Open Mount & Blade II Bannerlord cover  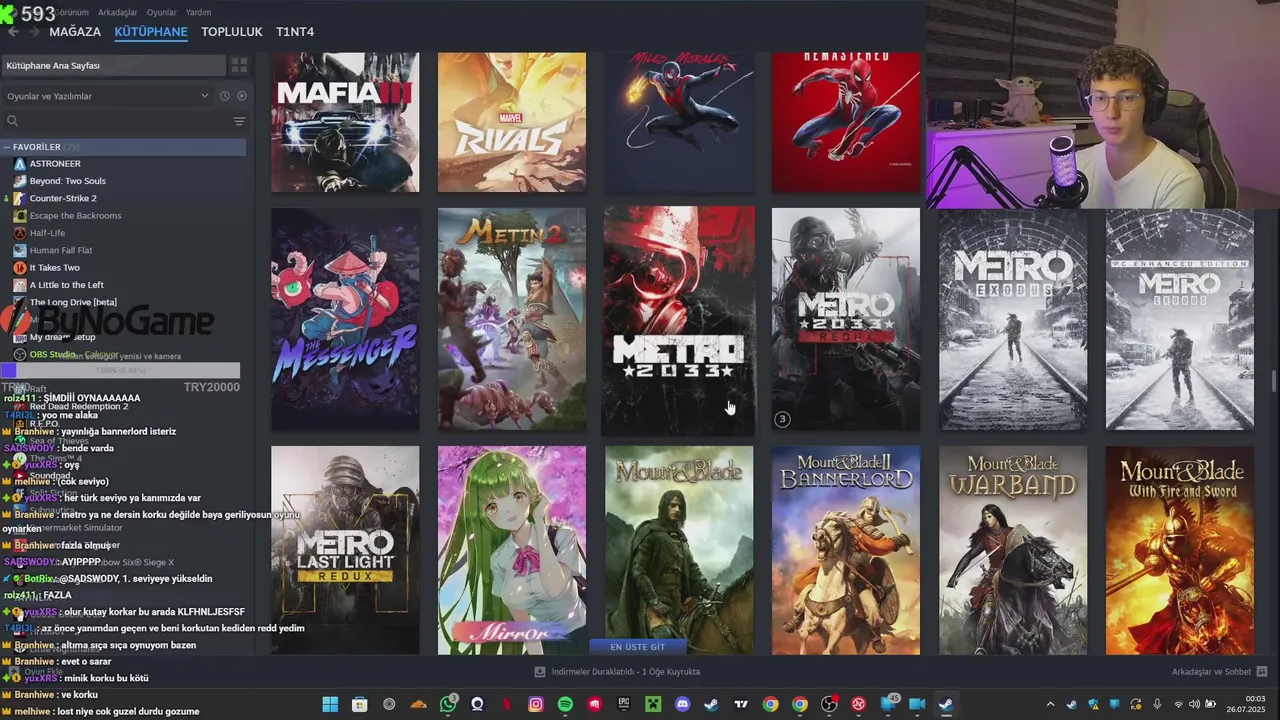click(846, 550)
